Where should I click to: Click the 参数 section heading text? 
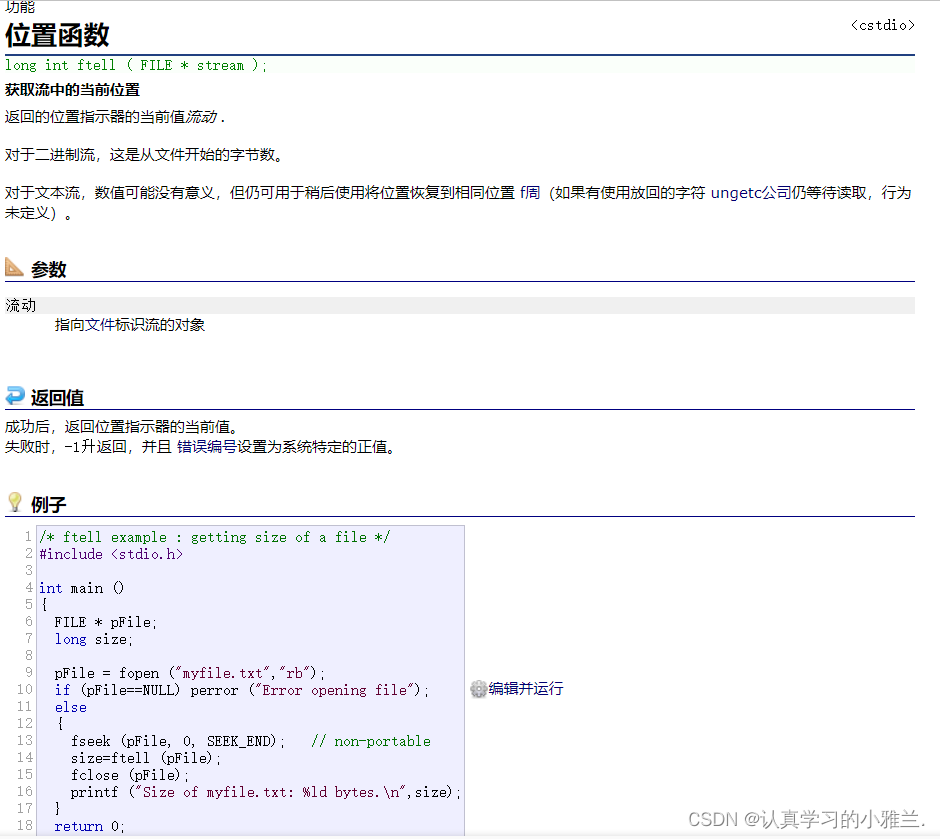coord(49,269)
